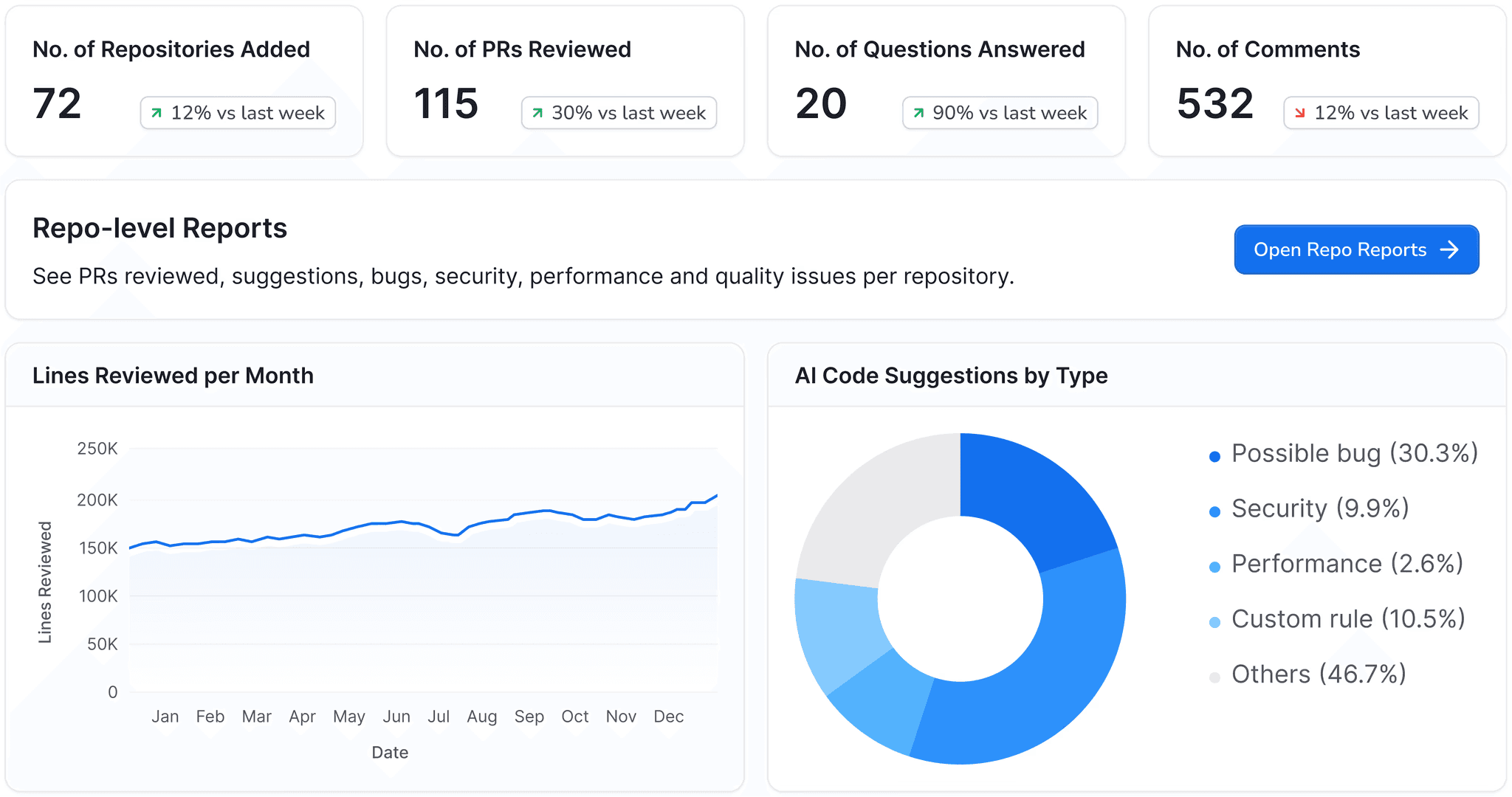Click the Dec label on the date axis

pos(668,717)
